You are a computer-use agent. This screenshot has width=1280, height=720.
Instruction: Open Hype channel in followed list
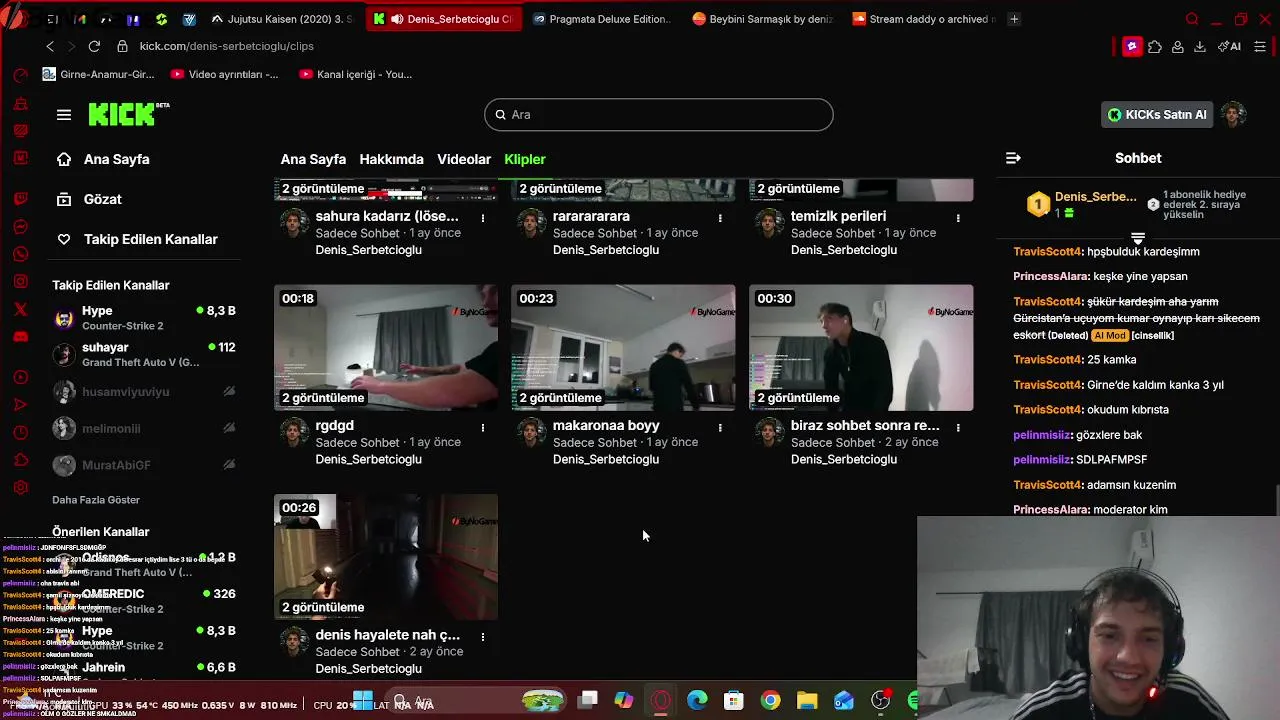click(x=143, y=318)
